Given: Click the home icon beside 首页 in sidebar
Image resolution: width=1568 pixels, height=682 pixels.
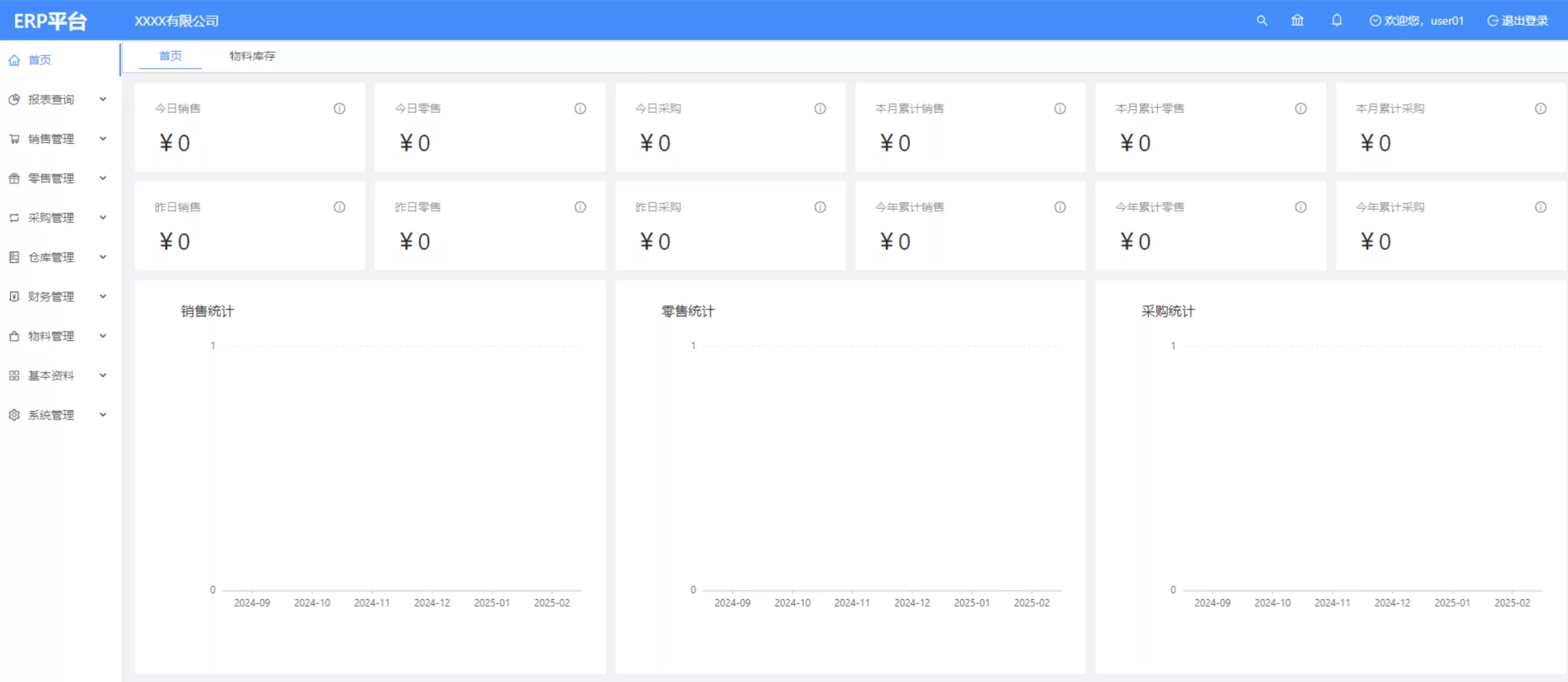Looking at the screenshot, I should (x=14, y=60).
